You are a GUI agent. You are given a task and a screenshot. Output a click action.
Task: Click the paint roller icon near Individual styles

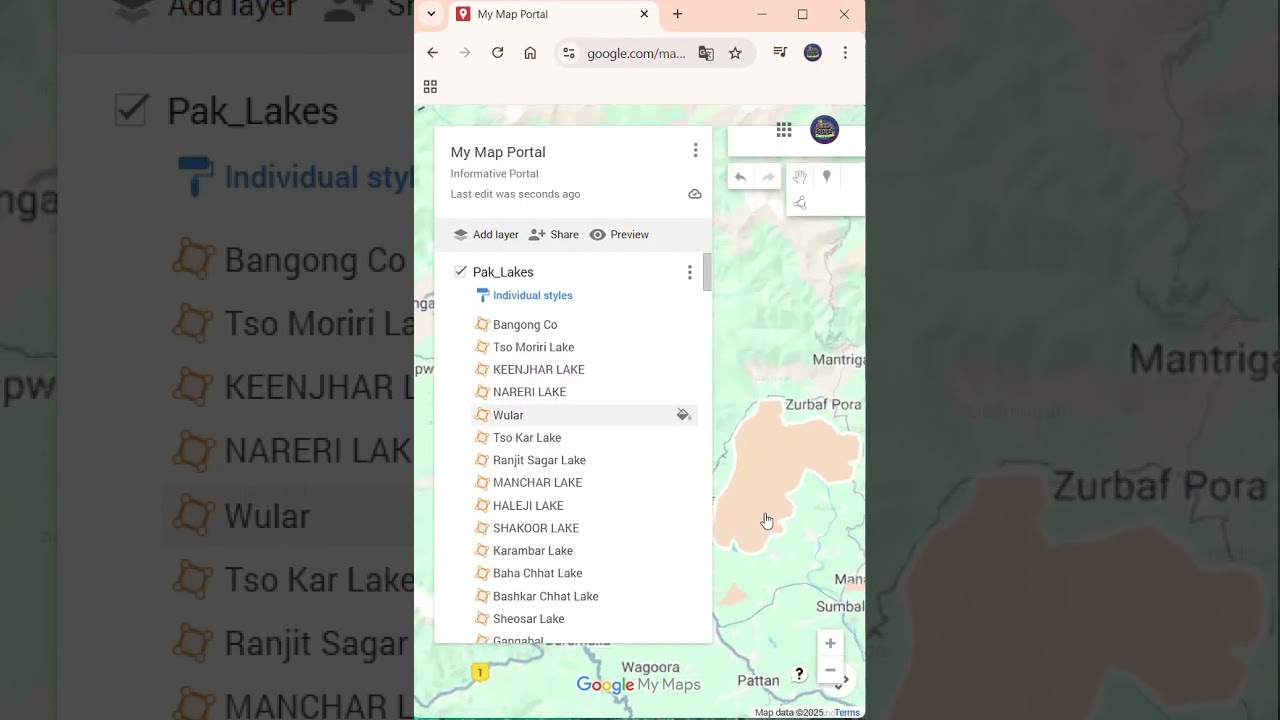coord(483,295)
